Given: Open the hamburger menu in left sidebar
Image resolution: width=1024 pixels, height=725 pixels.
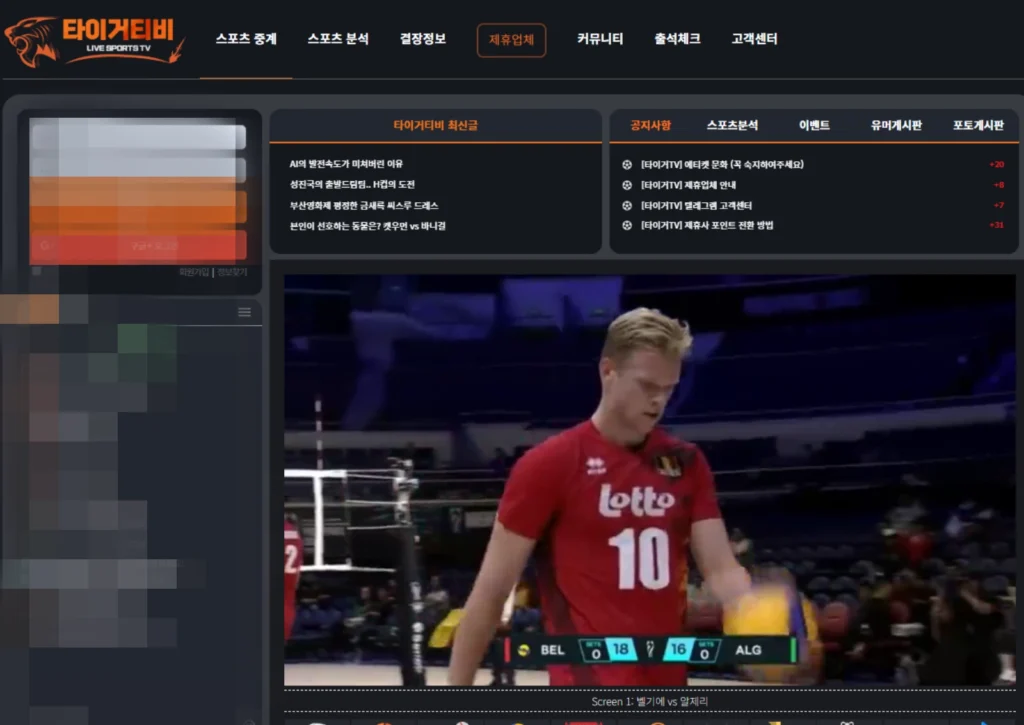Looking at the screenshot, I should tap(244, 312).
